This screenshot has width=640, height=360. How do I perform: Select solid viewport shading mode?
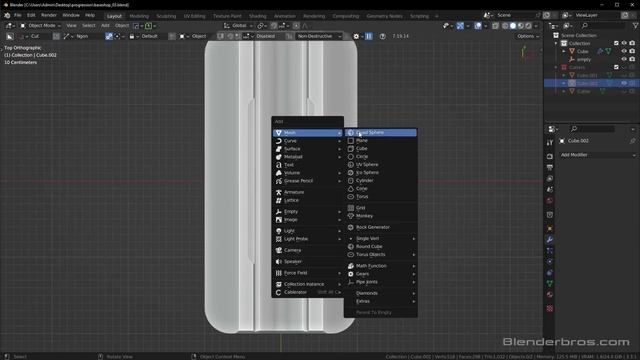(x=513, y=26)
